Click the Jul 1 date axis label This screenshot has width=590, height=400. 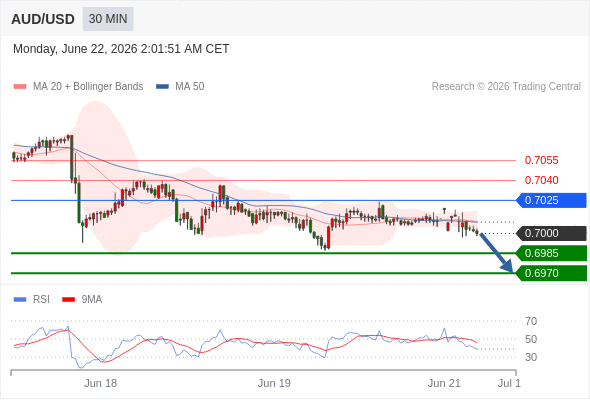509,383
